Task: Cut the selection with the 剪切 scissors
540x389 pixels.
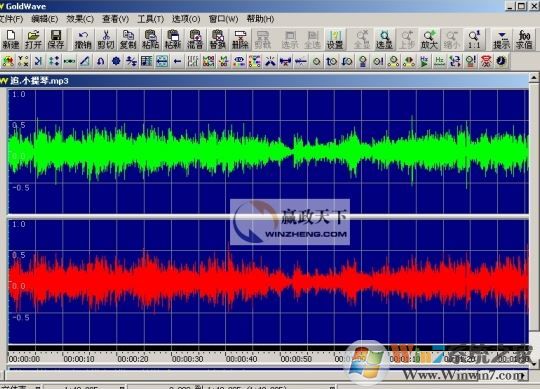Action: coord(106,40)
